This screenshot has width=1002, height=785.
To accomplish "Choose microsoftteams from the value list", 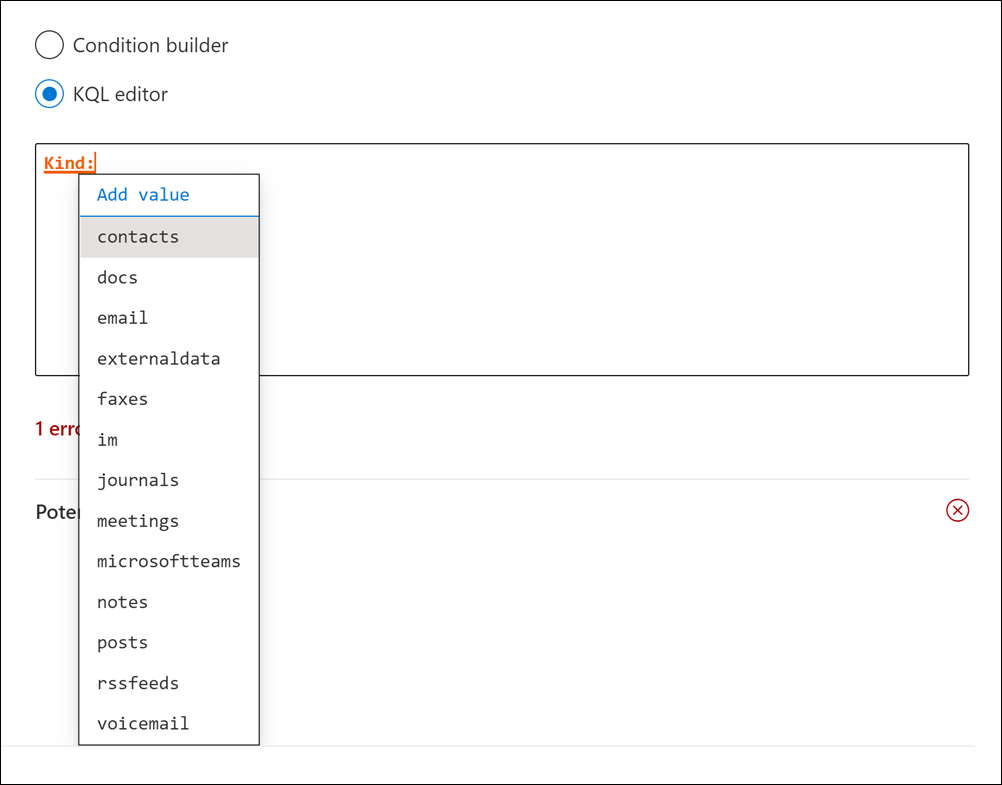I will 168,561.
